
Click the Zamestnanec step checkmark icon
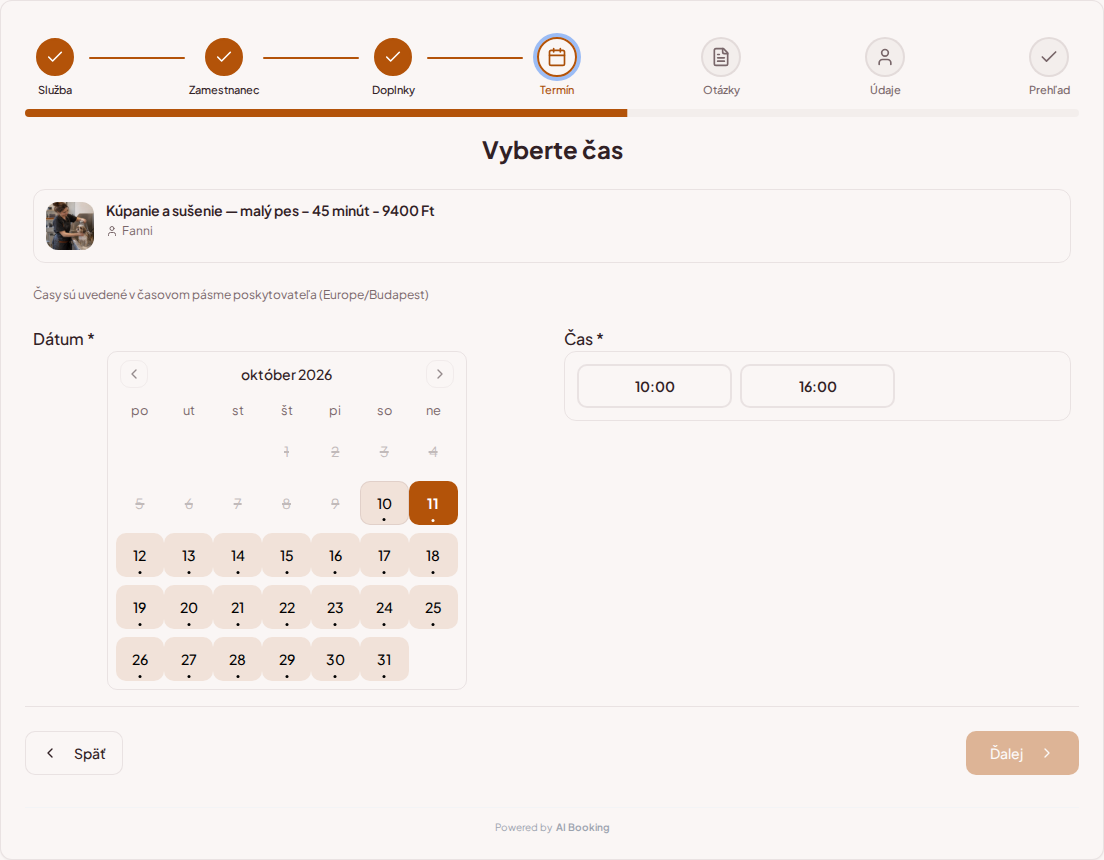click(224, 57)
